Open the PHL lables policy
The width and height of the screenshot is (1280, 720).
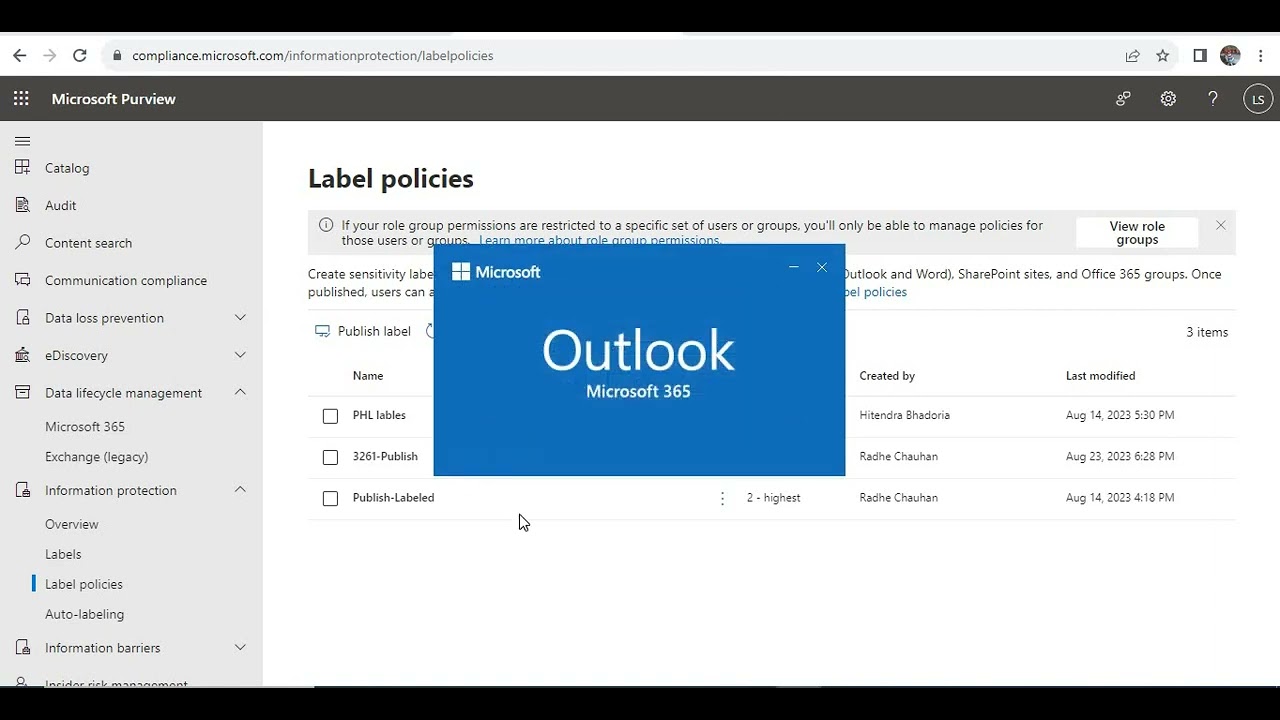pyautogui.click(x=379, y=415)
